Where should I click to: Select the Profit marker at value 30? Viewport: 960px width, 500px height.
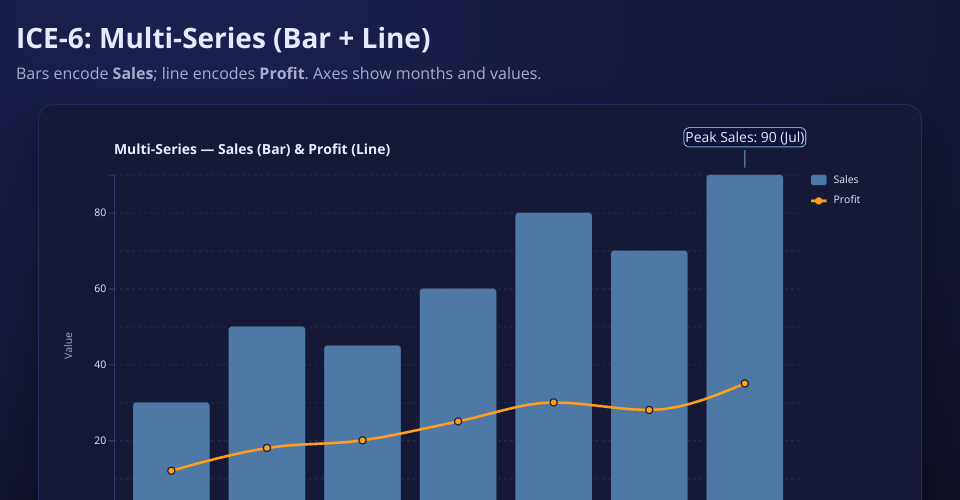[553, 402]
